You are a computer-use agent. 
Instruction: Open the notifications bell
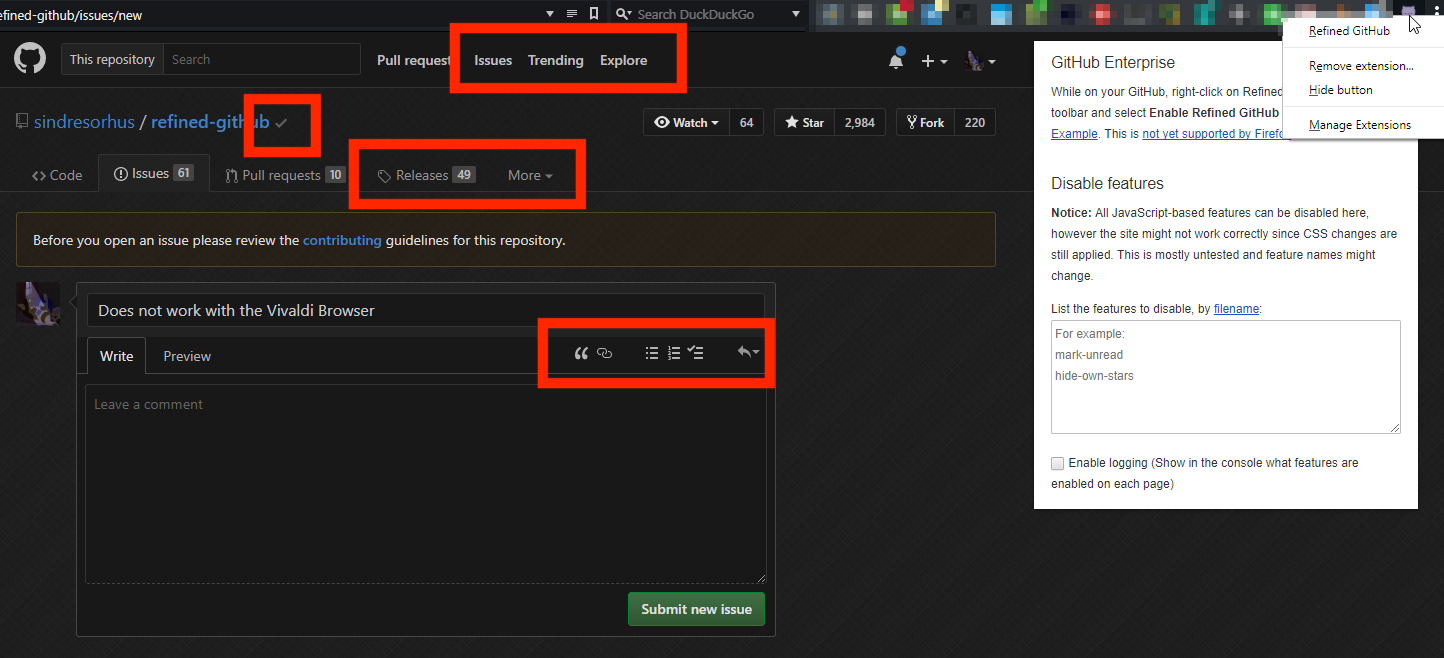(x=896, y=60)
